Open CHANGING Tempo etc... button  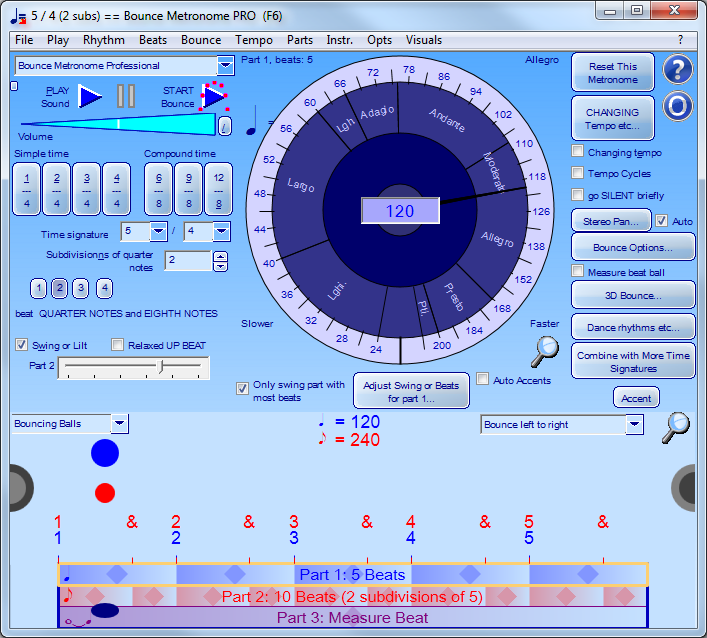613,119
